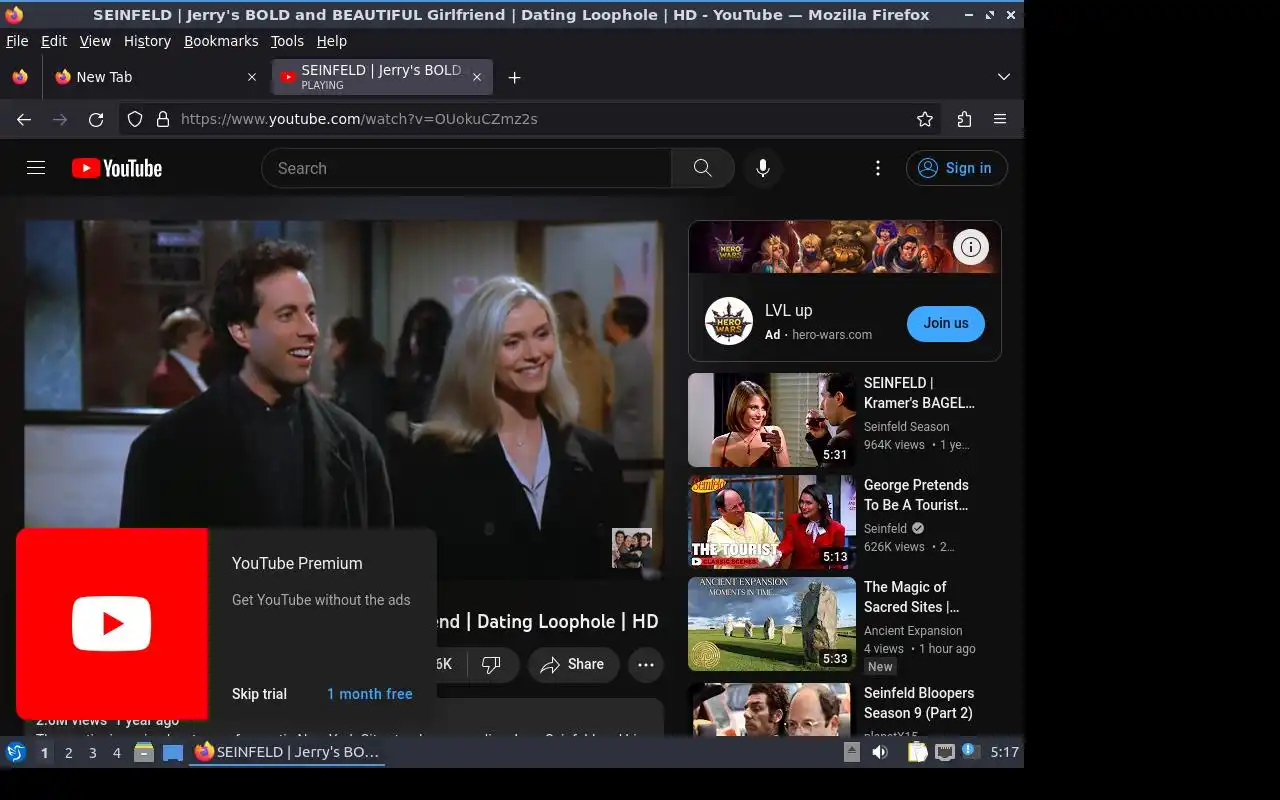Image resolution: width=1280 pixels, height=800 pixels.
Task: Click the channel watermark in the video
Action: point(632,548)
